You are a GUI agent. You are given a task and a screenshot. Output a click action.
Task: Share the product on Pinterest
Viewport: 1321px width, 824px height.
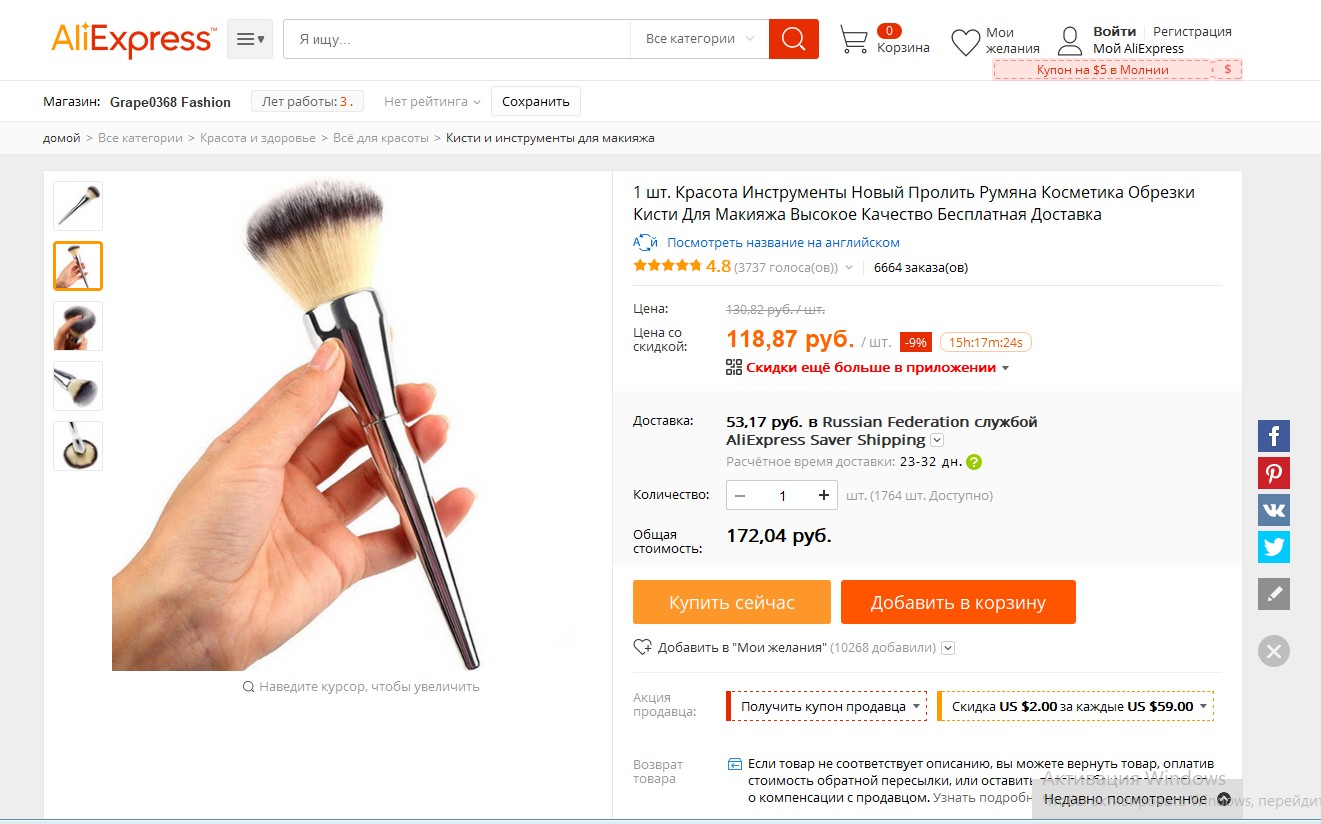click(1274, 473)
